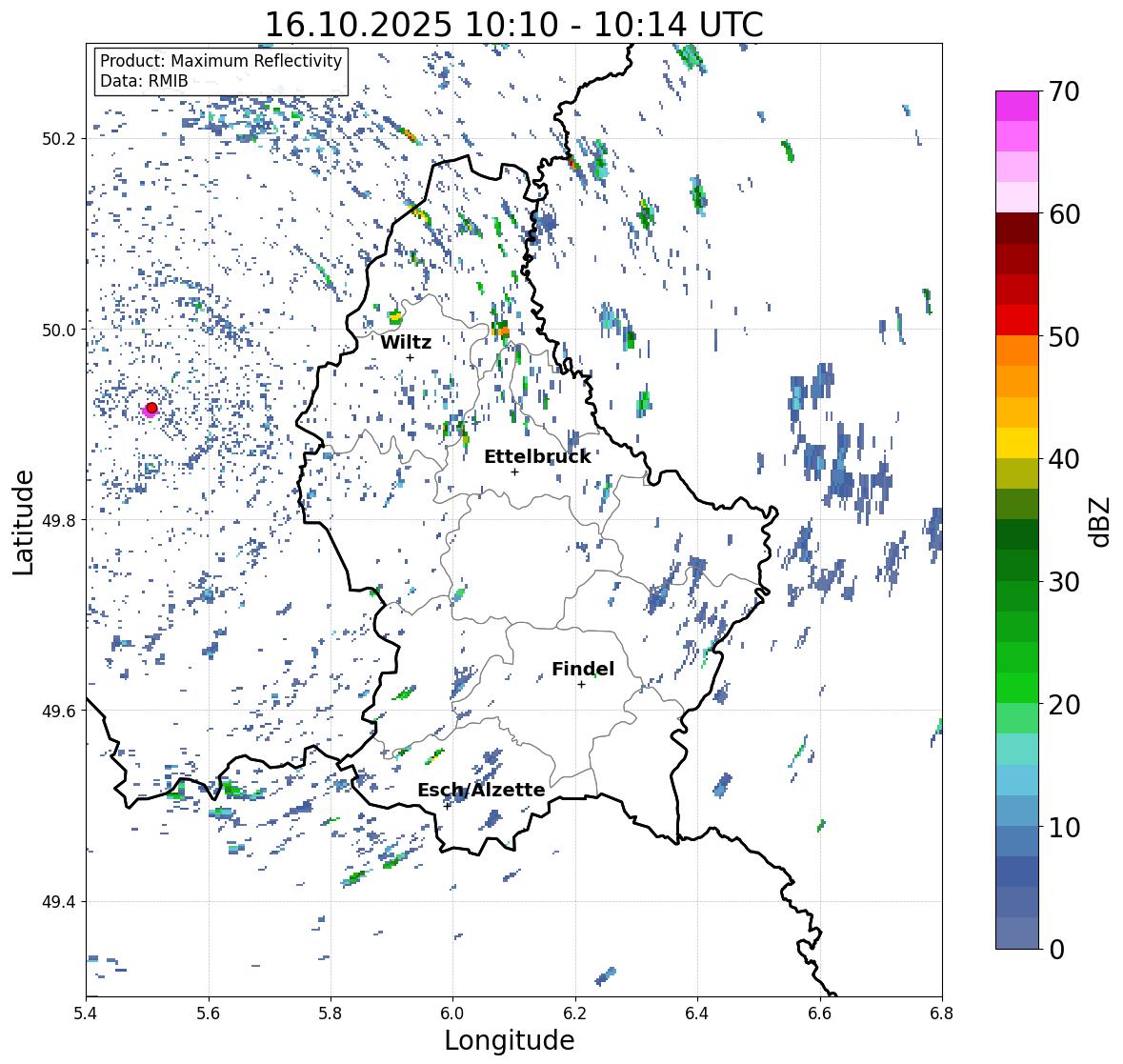Click the bright green band just above 20
Screen dimensions: 1123x1064
coord(1017,688)
